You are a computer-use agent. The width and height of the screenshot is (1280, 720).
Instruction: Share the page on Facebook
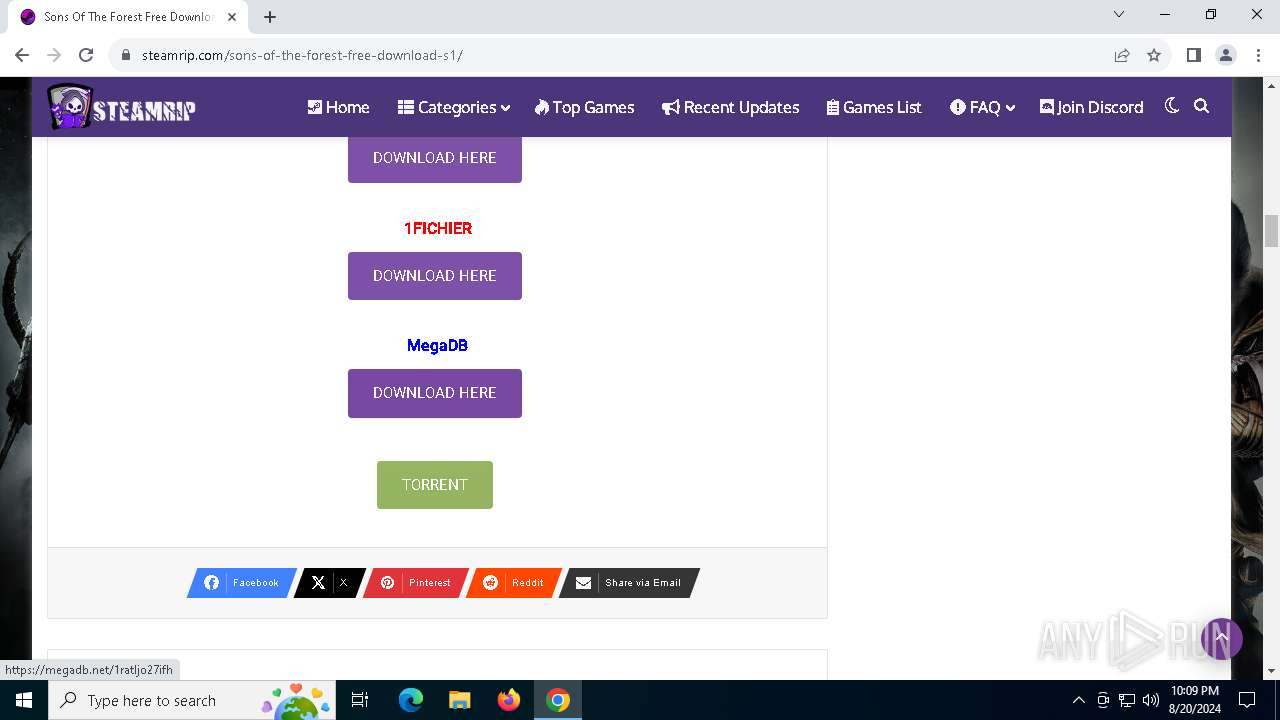click(x=242, y=583)
